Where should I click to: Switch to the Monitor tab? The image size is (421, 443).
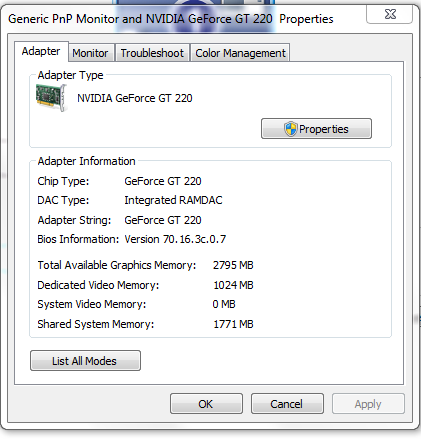click(91, 53)
